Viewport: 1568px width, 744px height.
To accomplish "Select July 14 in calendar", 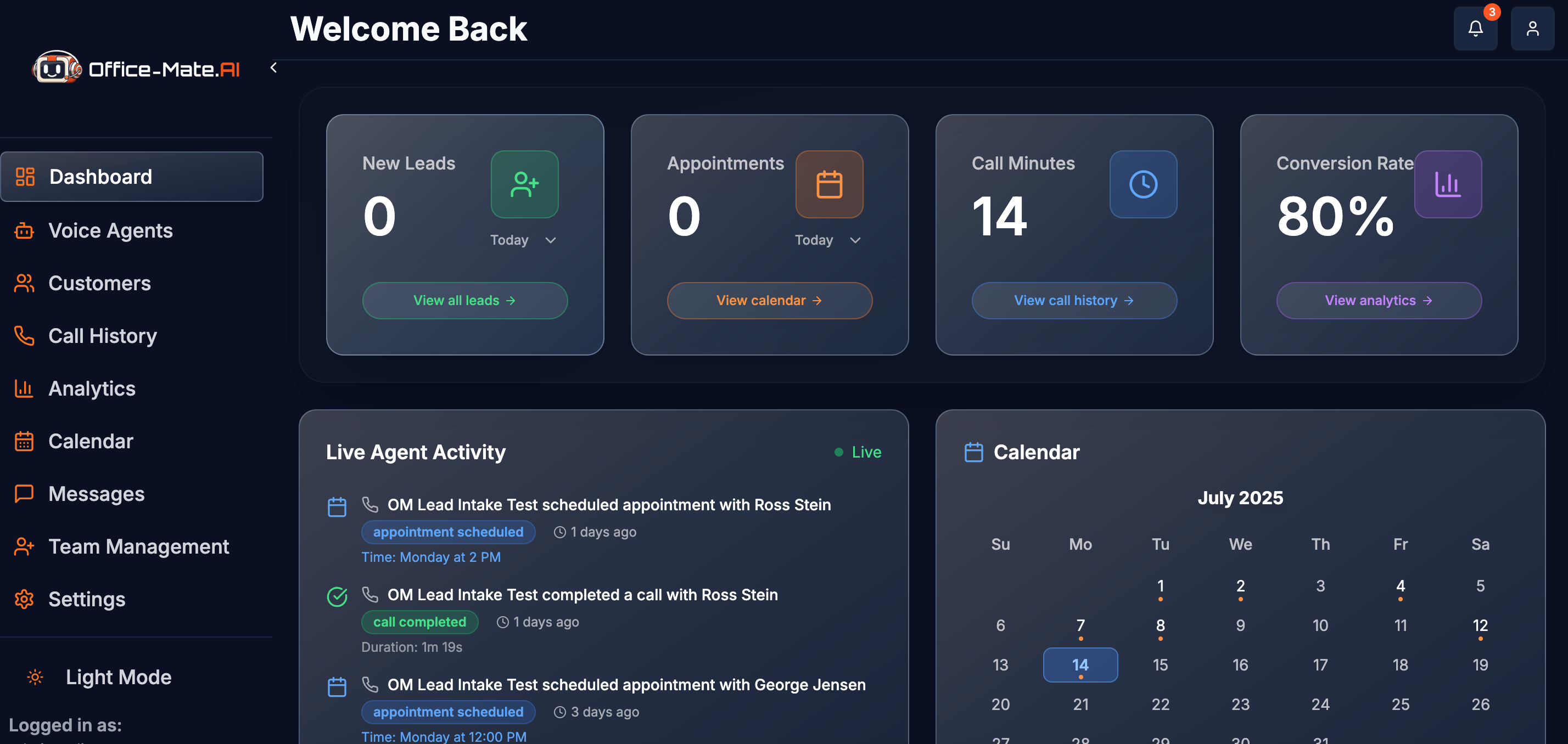I will (x=1080, y=665).
